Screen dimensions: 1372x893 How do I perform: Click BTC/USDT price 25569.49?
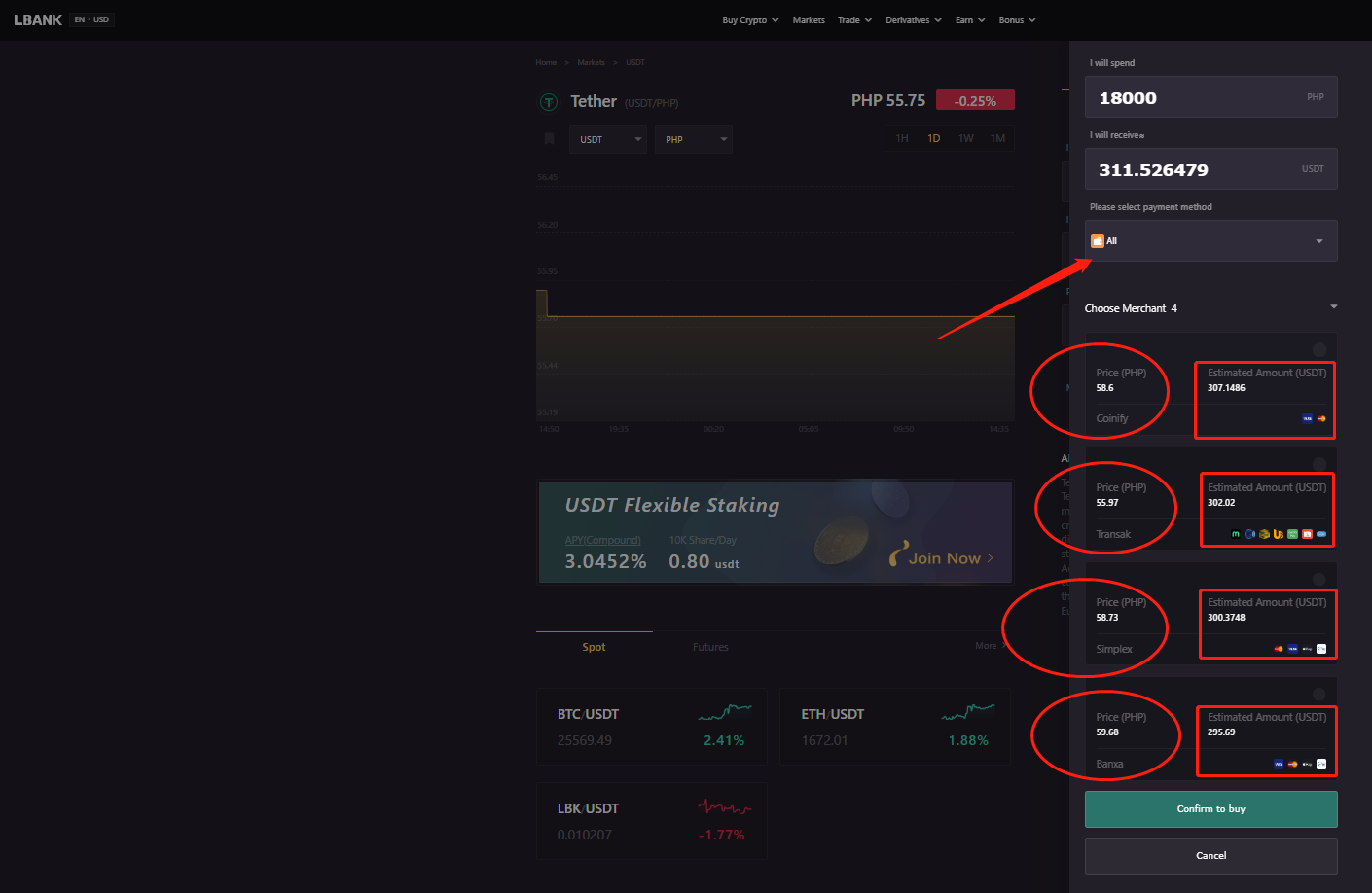(x=585, y=740)
